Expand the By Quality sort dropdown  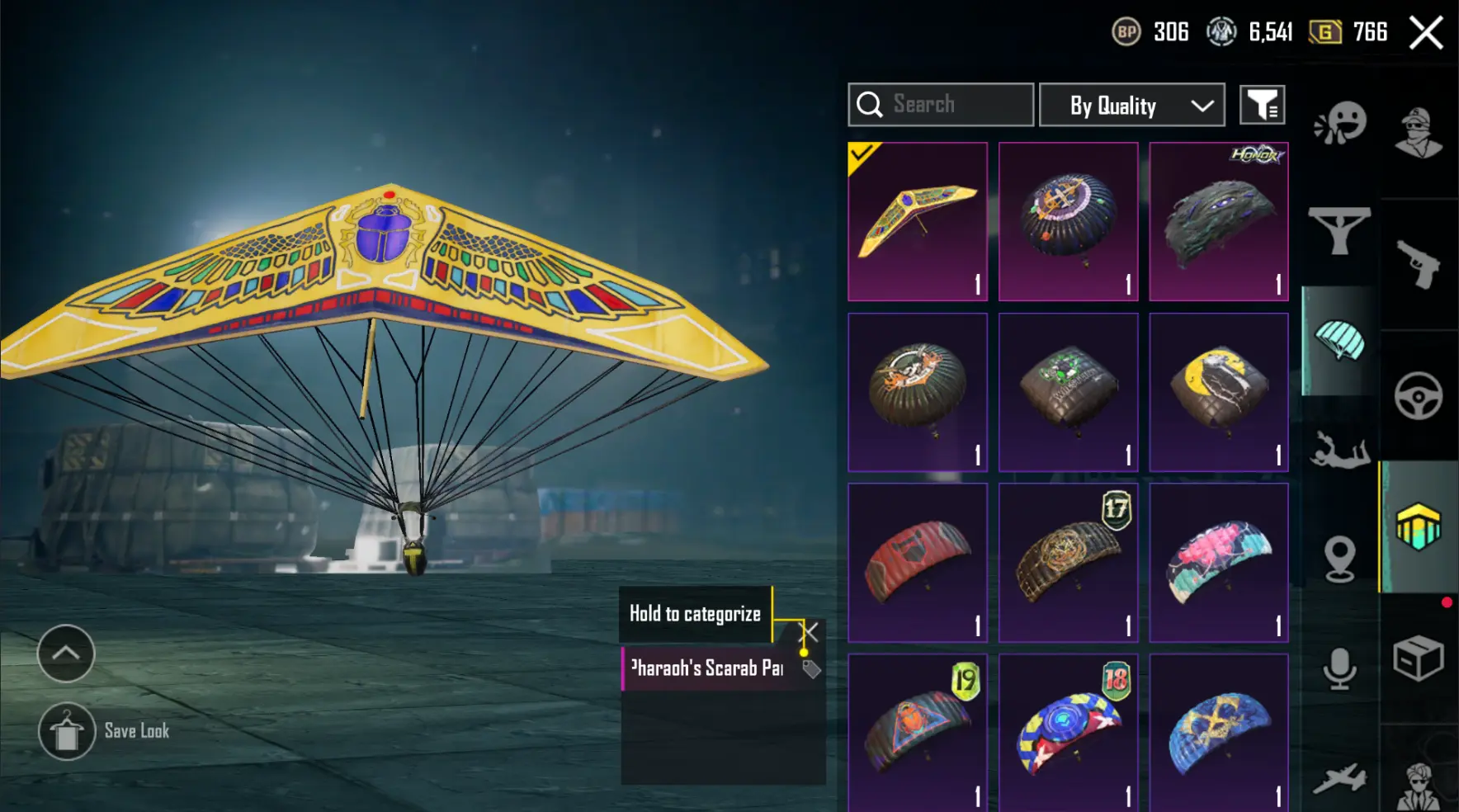pyautogui.click(x=1132, y=105)
